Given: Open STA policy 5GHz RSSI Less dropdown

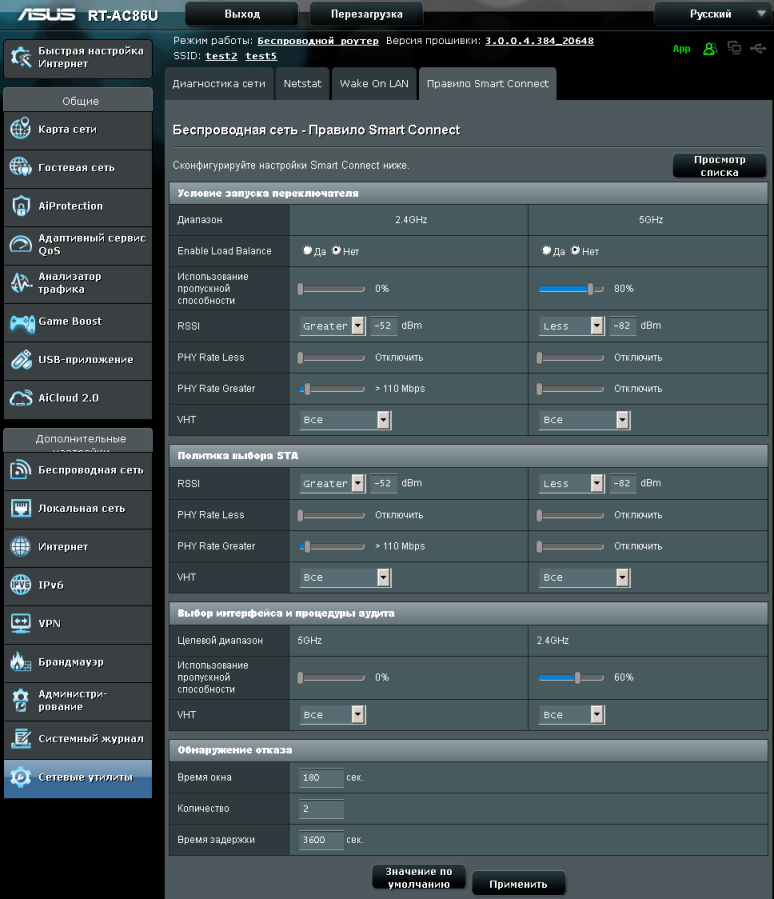Looking at the screenshot, I should (571, 483).
